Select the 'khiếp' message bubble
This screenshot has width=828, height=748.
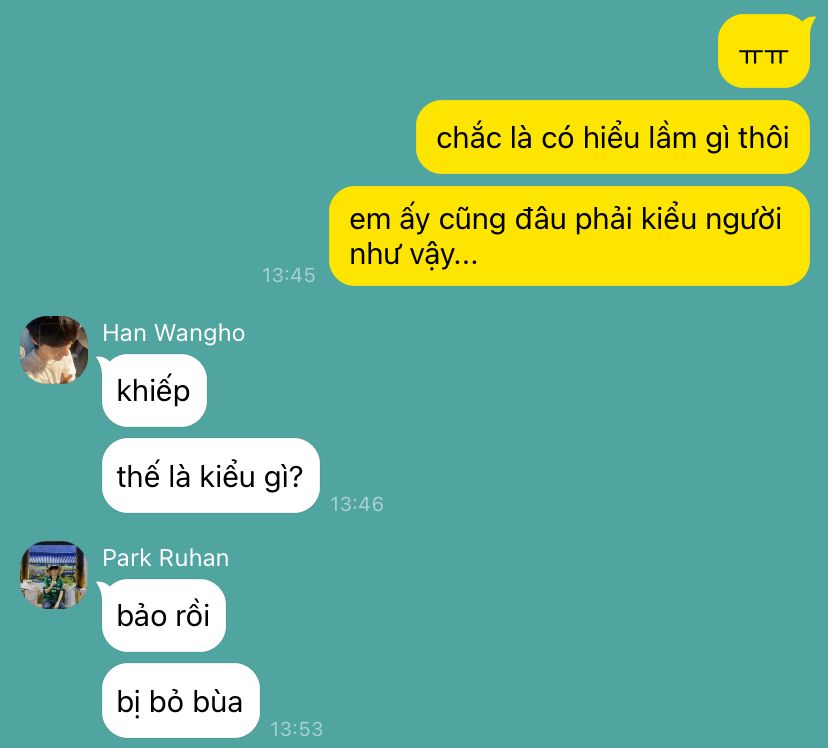(x=154, y=391)
